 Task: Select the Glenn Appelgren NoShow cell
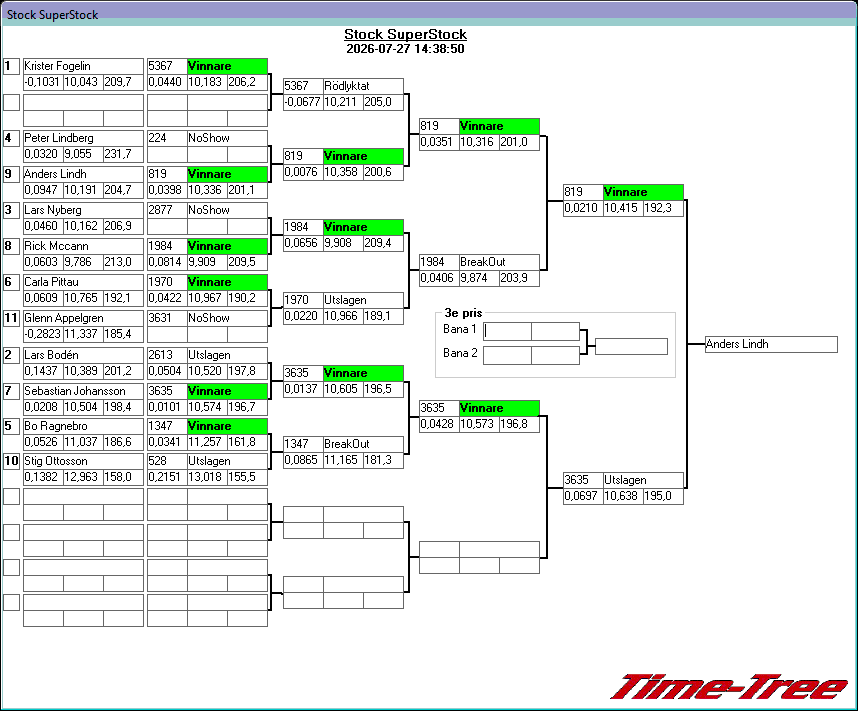[x=227, y=318]
